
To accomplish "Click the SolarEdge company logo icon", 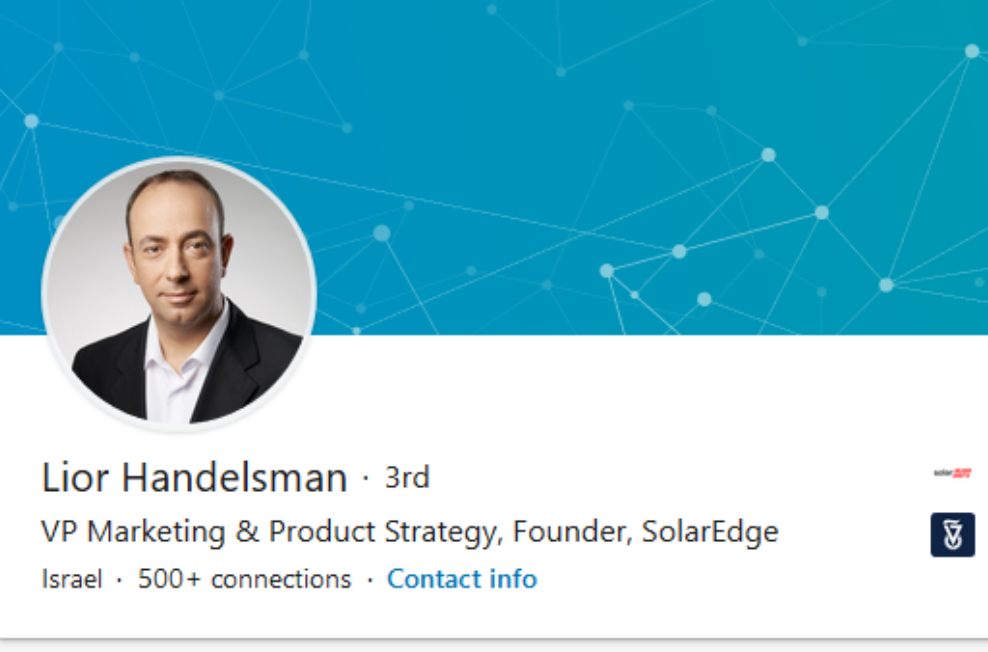I will 952,473.
